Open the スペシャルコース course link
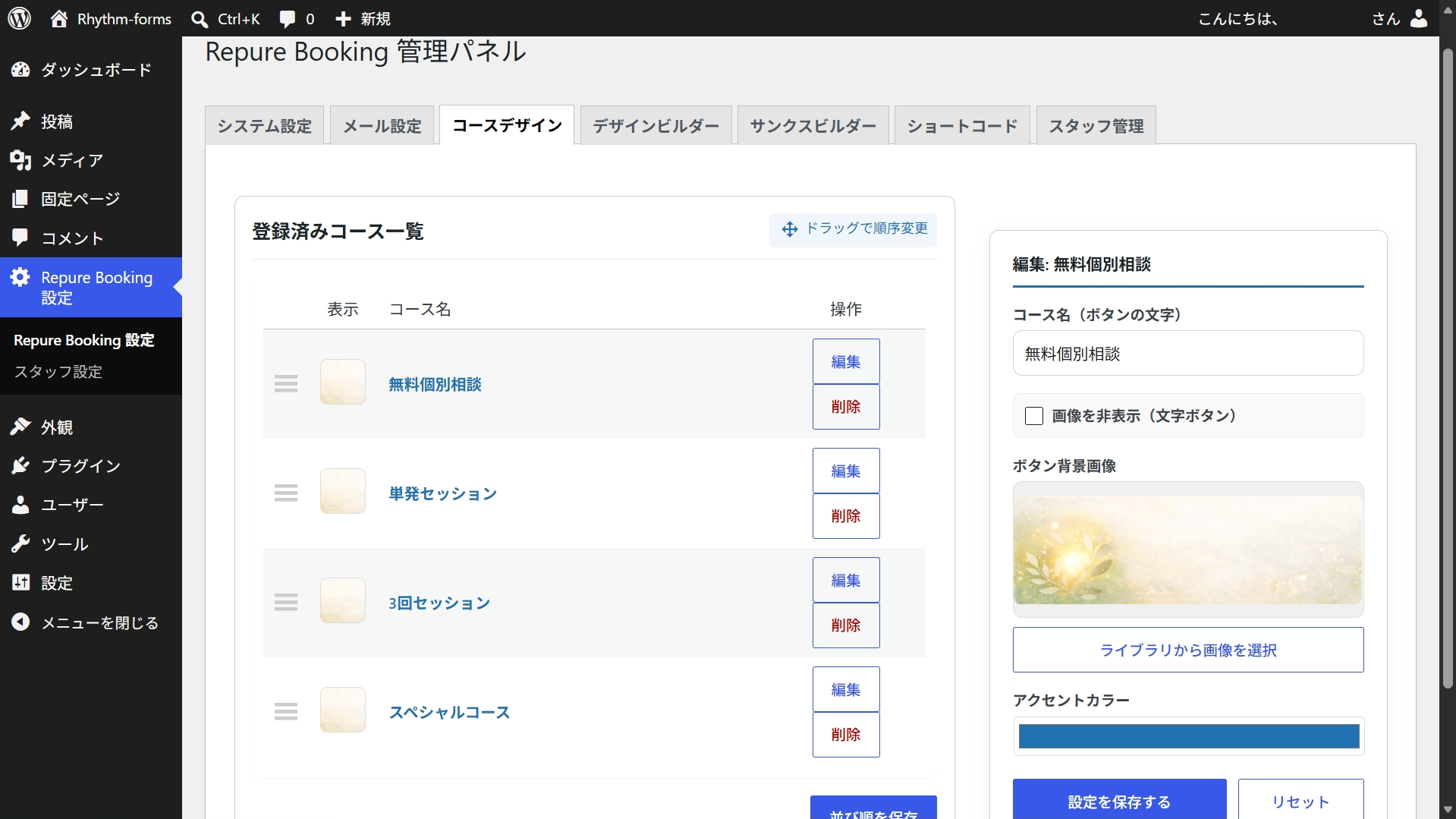Image resolution: width=1456 pixels, height=819 pixels. (x=449, y=712)
